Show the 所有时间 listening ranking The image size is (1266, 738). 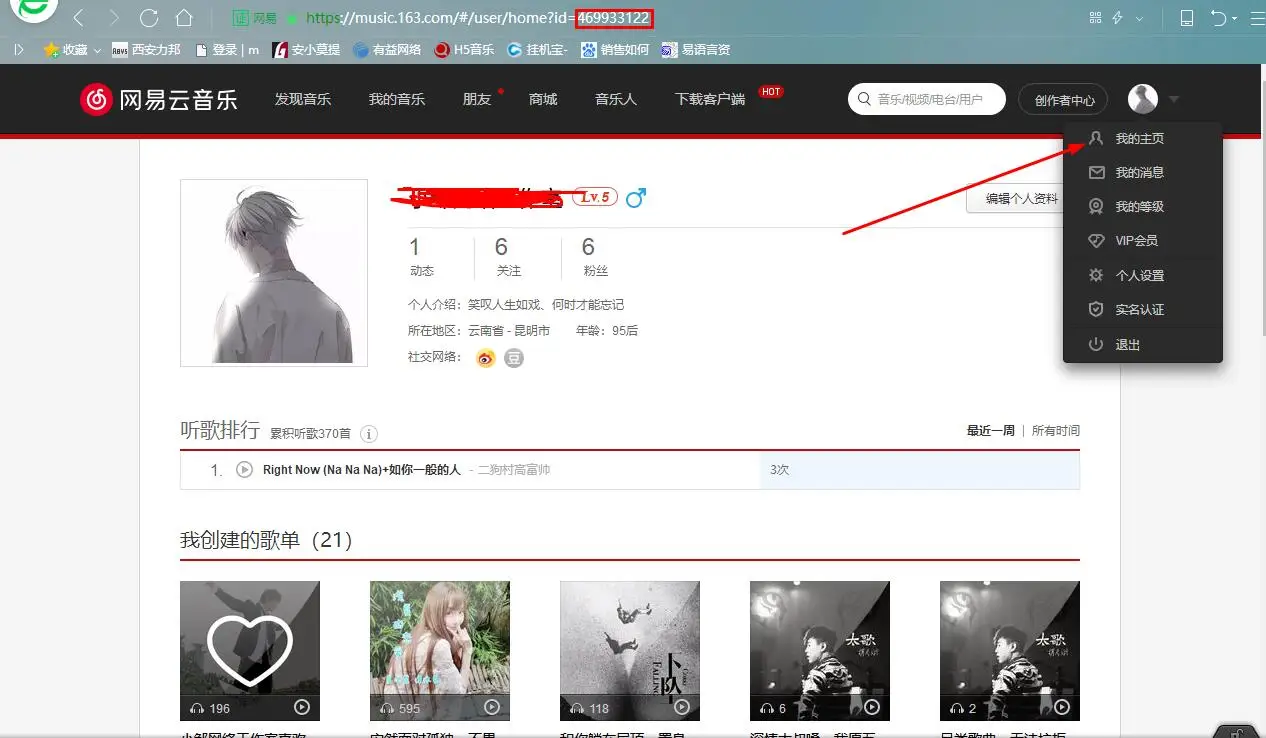point(1056,431)
